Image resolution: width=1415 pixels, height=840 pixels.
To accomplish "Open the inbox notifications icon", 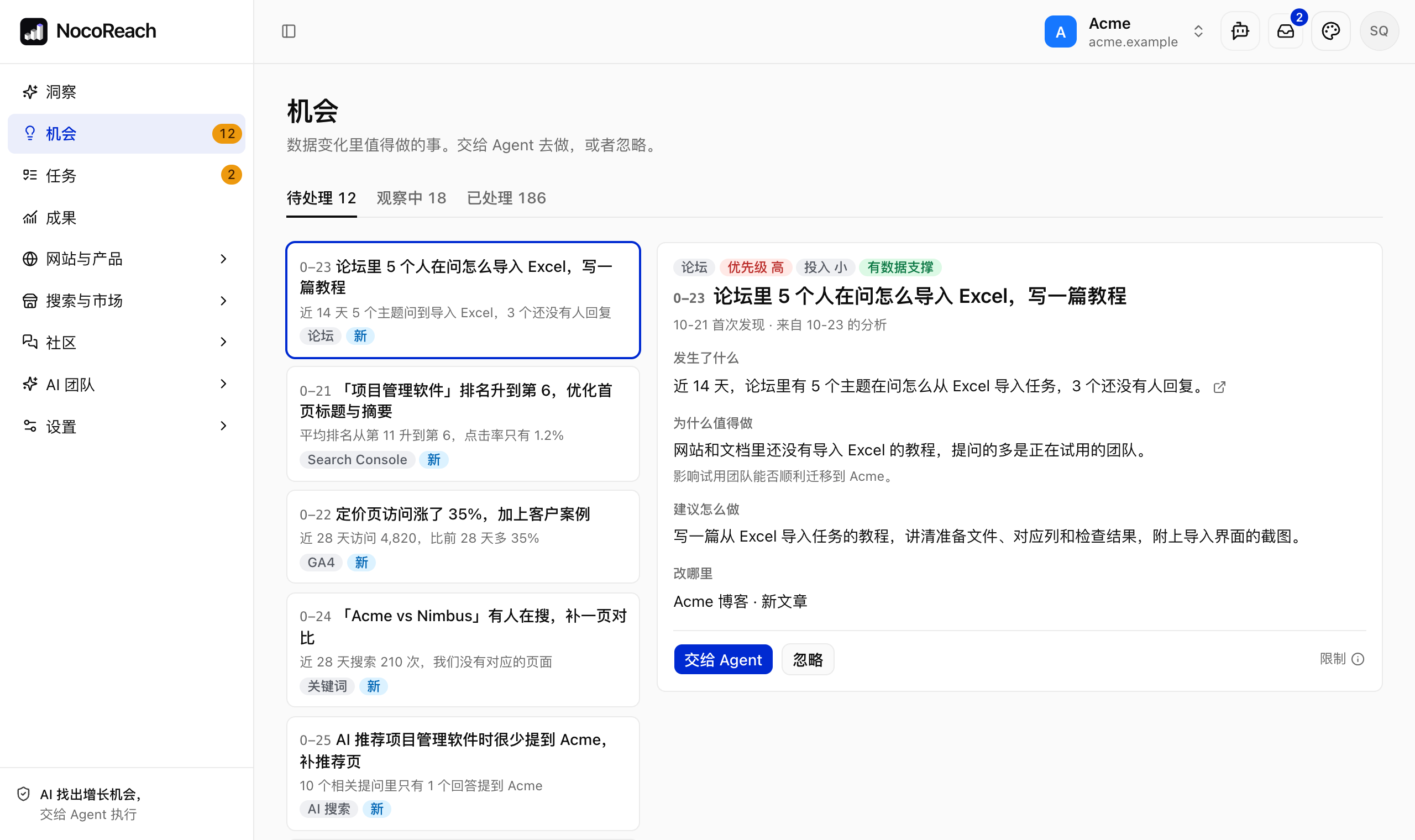I will pyautogui.click(x=1286, y=31).
